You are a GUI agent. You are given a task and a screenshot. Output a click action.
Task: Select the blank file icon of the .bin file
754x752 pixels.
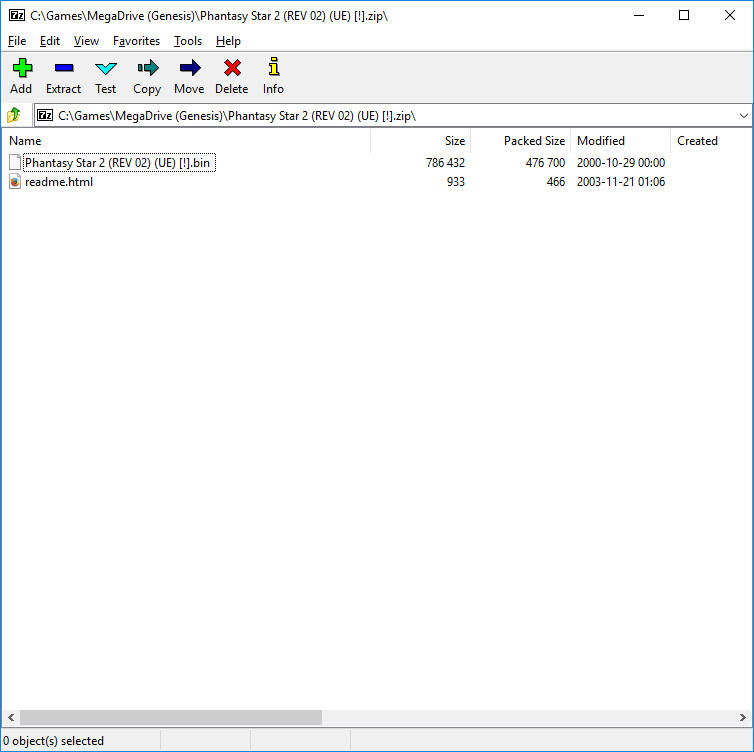coord(15,163)
